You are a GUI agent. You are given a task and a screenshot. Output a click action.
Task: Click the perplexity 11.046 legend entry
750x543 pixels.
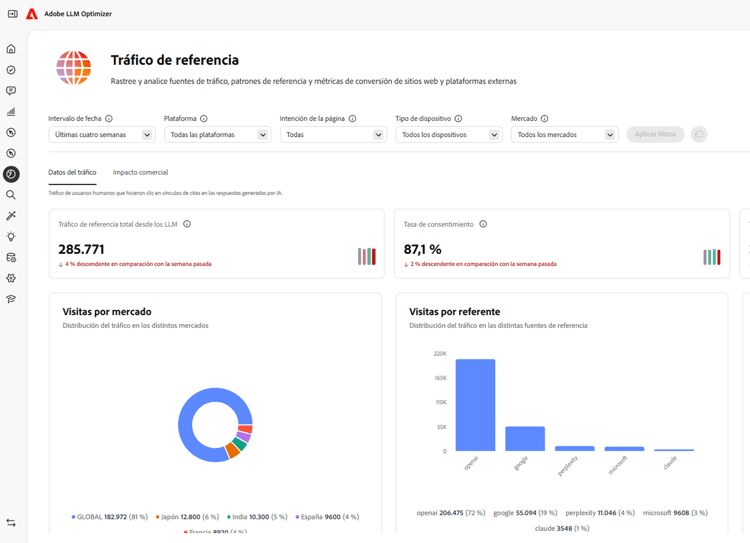(600, 513)
